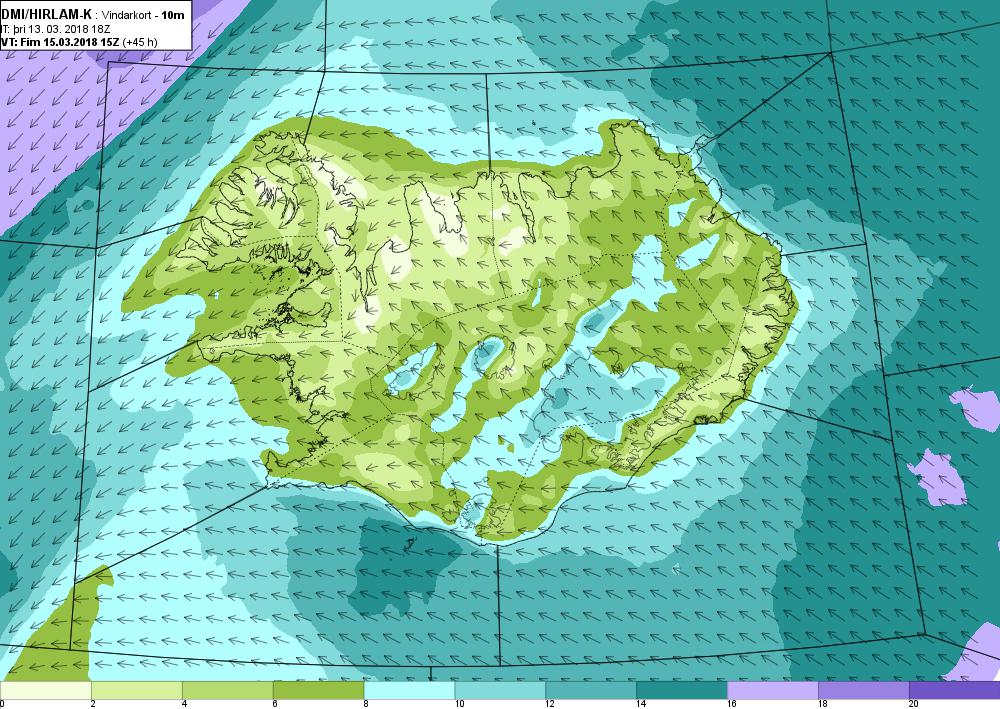Image resolution: width=1000 pixels, height=709 pixels.
Task: Click the legend tick label '20'
Action: [913, 704]
